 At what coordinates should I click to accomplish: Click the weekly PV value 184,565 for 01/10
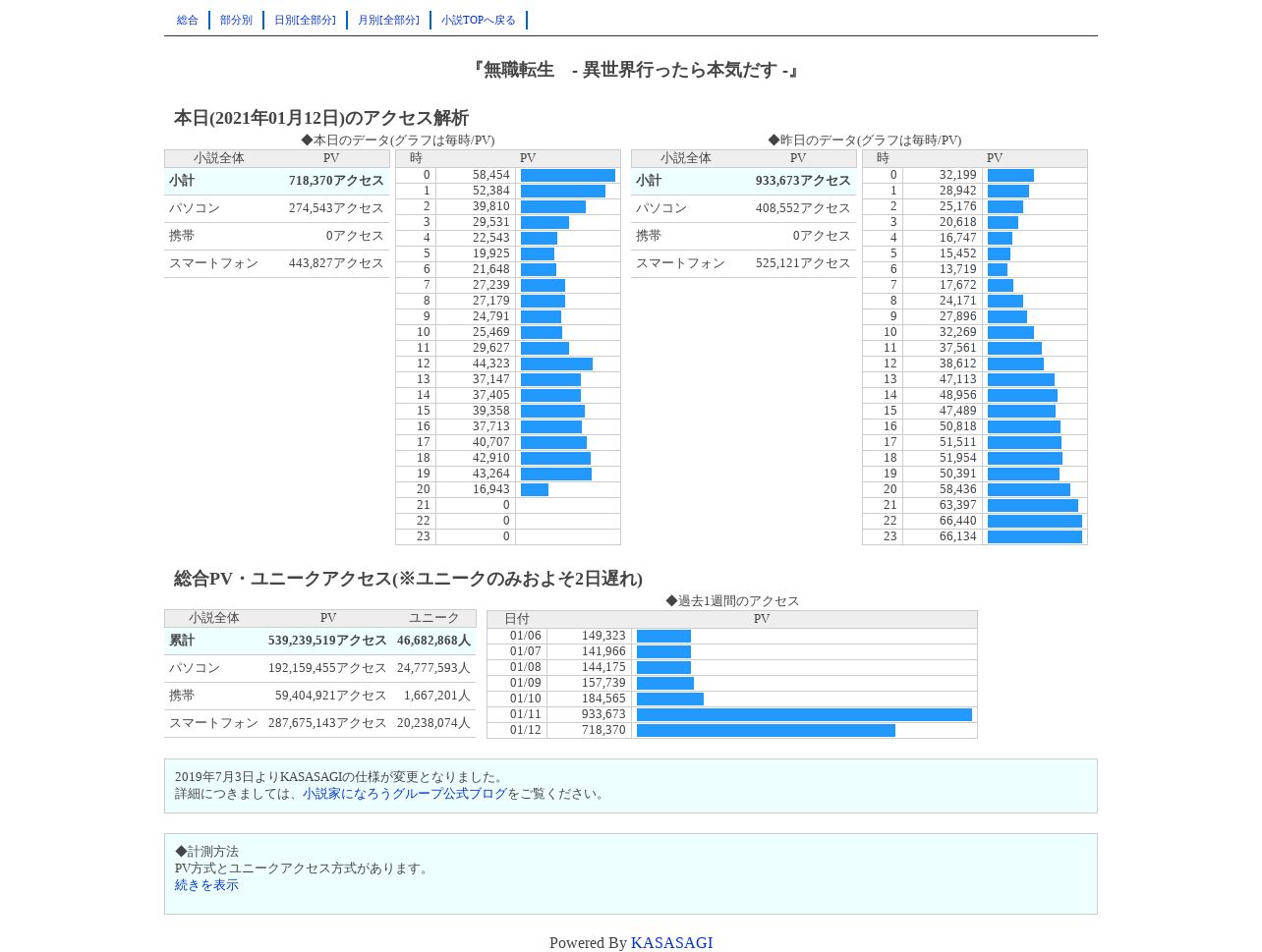point(603,699)
